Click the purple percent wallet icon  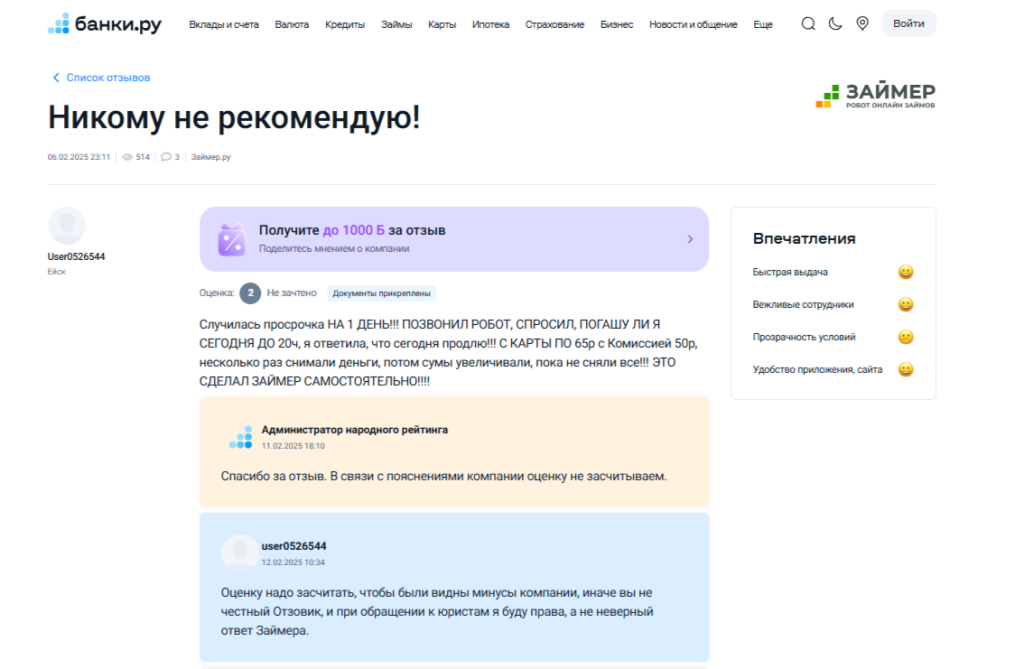(x=231, y=239)
